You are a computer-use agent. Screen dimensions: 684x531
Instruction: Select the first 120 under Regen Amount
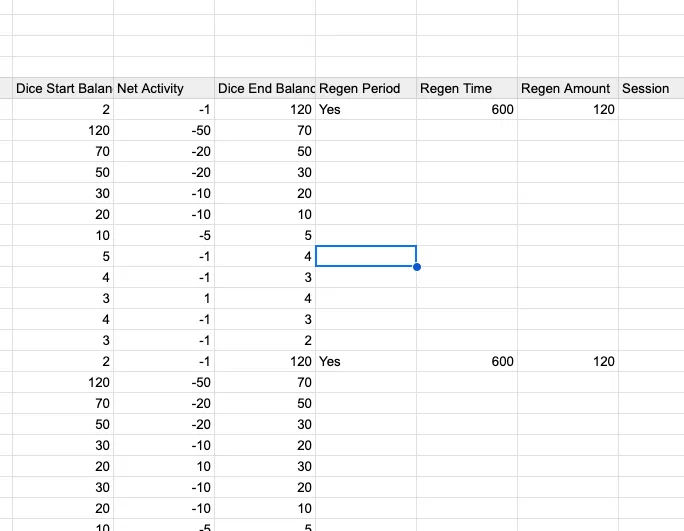point(567,109)
